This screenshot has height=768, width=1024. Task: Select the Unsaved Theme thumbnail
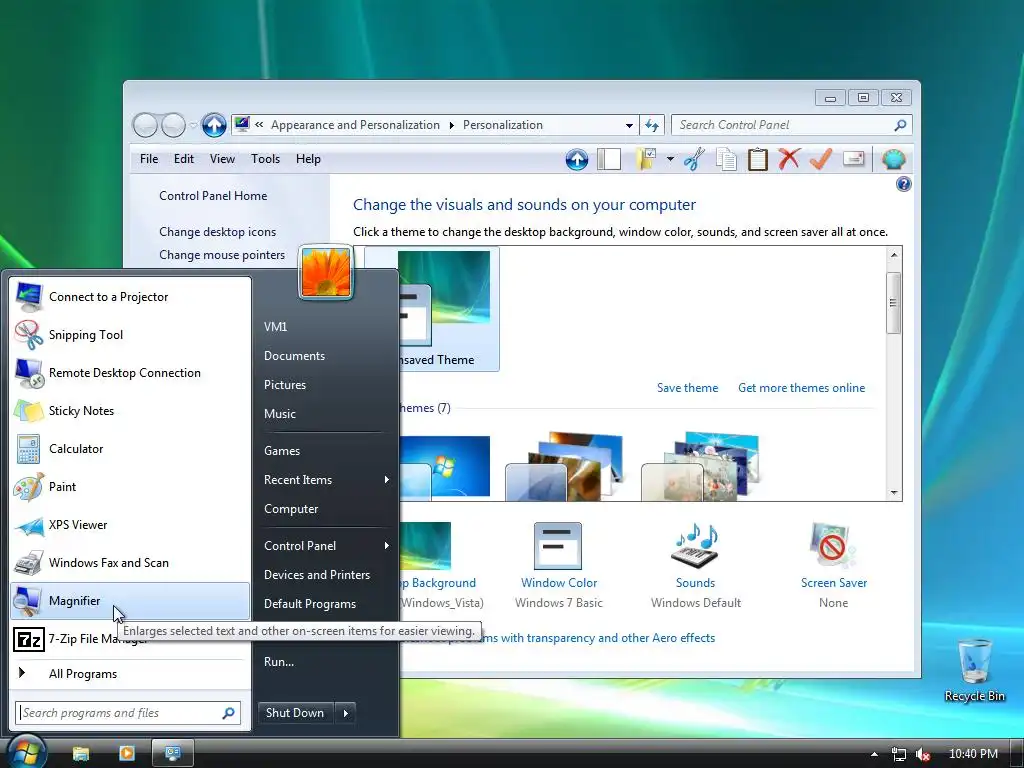pyautogui.click(x=449, y=309)
